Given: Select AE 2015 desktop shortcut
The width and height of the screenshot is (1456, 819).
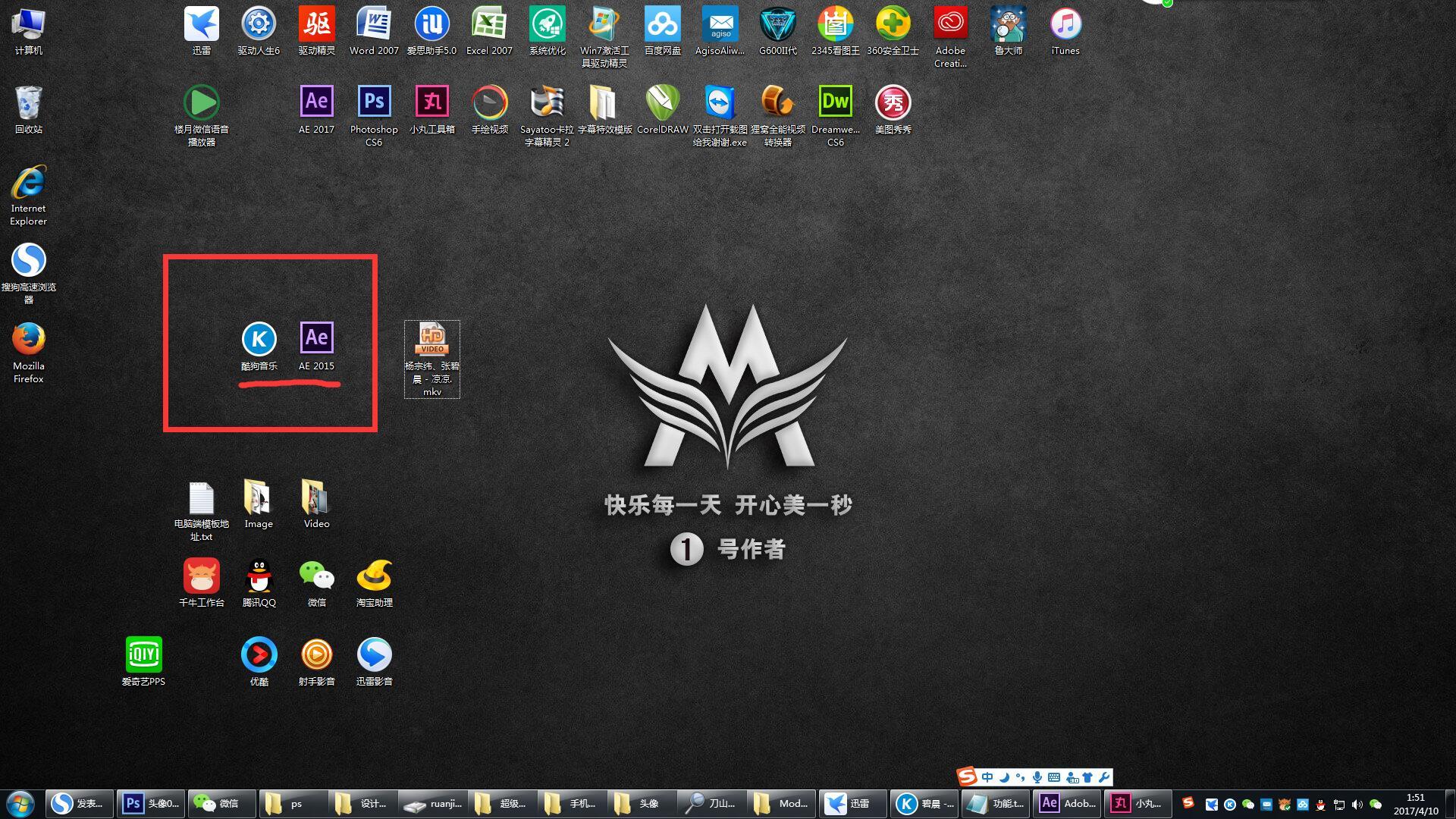Looking at the screenshot, I should (316, 347).
